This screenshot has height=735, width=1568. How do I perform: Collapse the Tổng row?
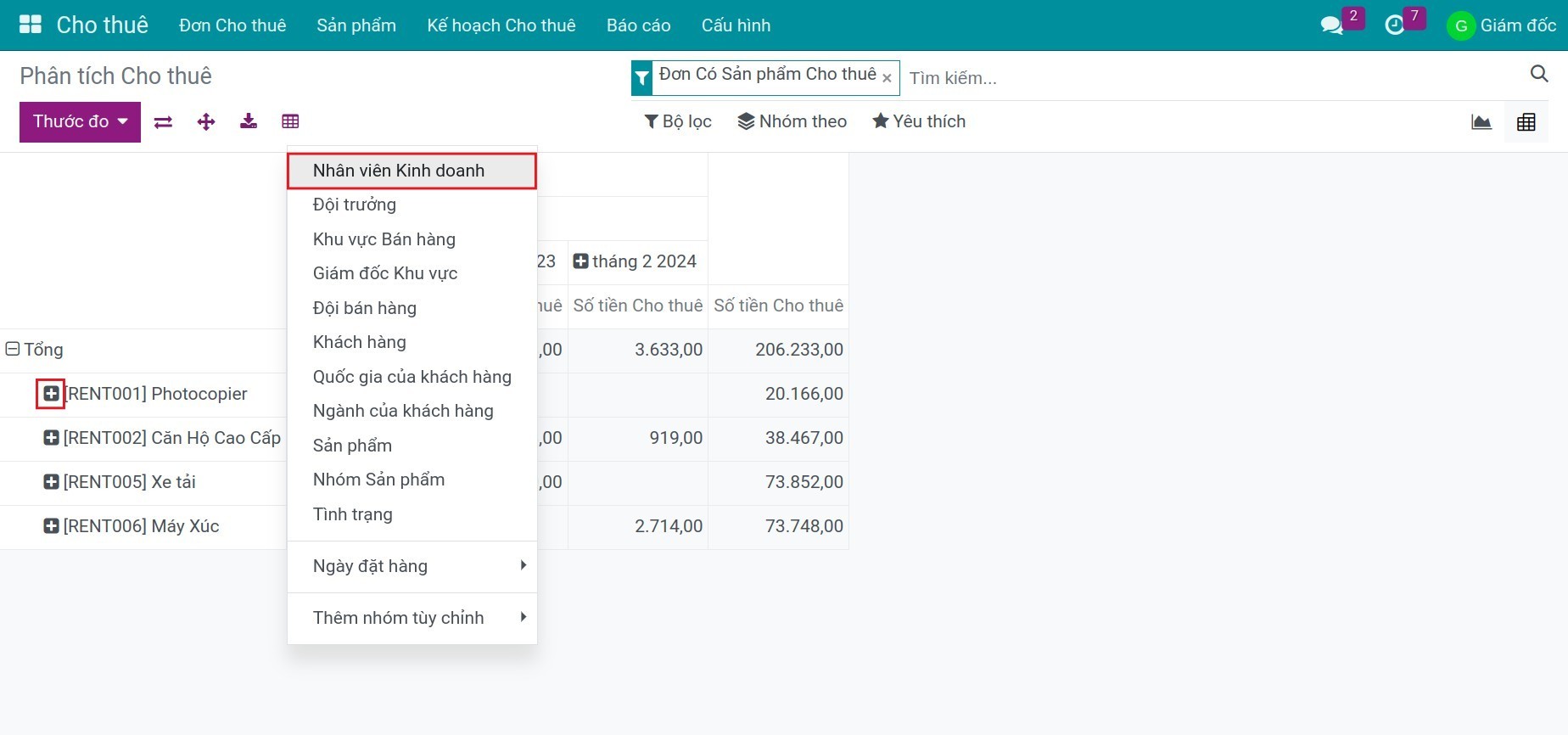[13, 349]
